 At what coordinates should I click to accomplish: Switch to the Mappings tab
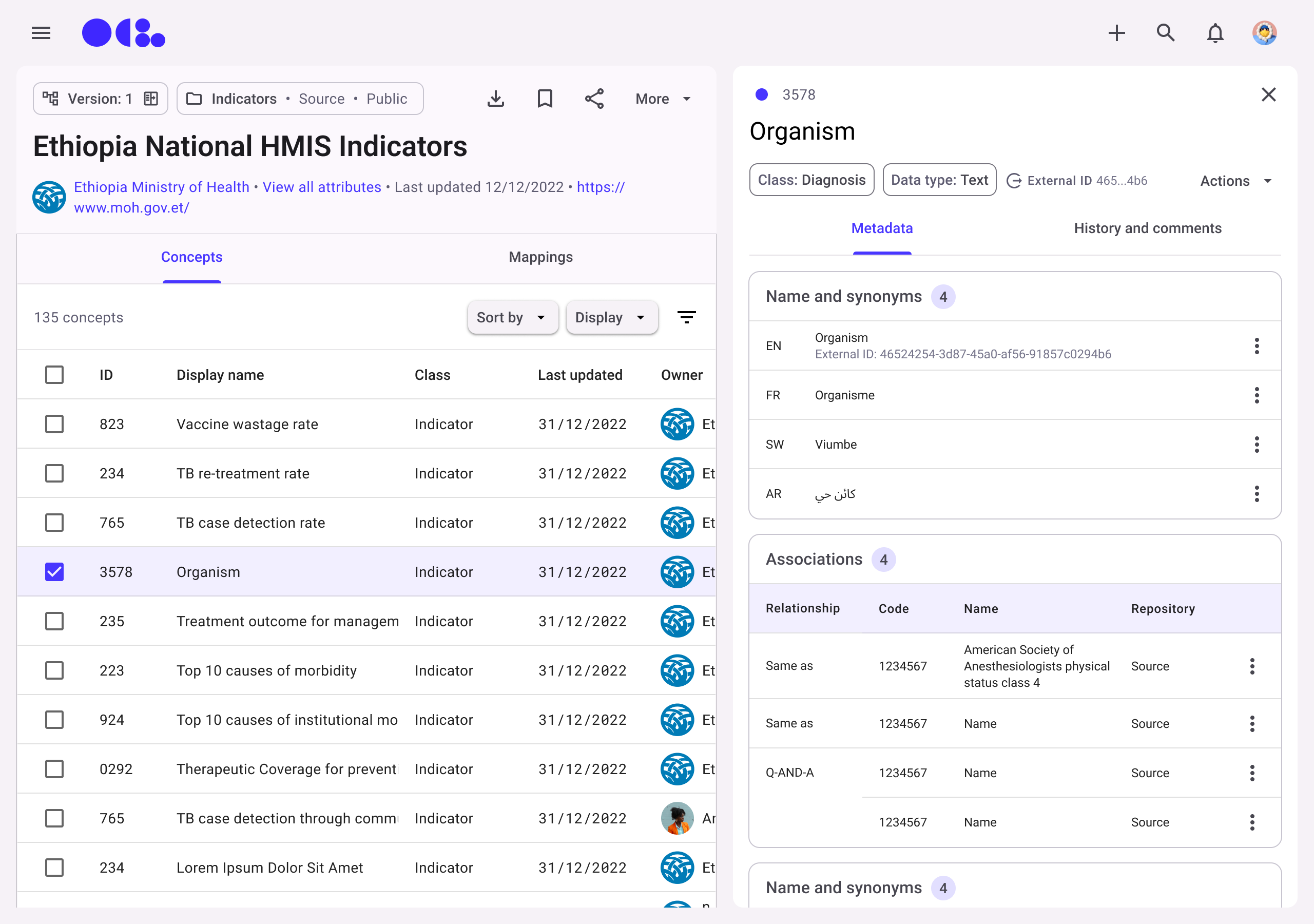(540, 257)
